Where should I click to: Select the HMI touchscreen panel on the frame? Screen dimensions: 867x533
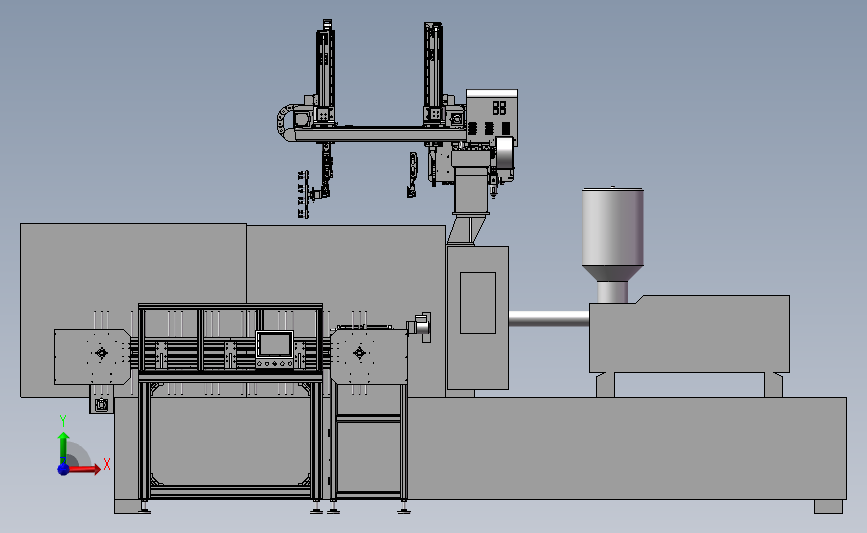point(274,349)
